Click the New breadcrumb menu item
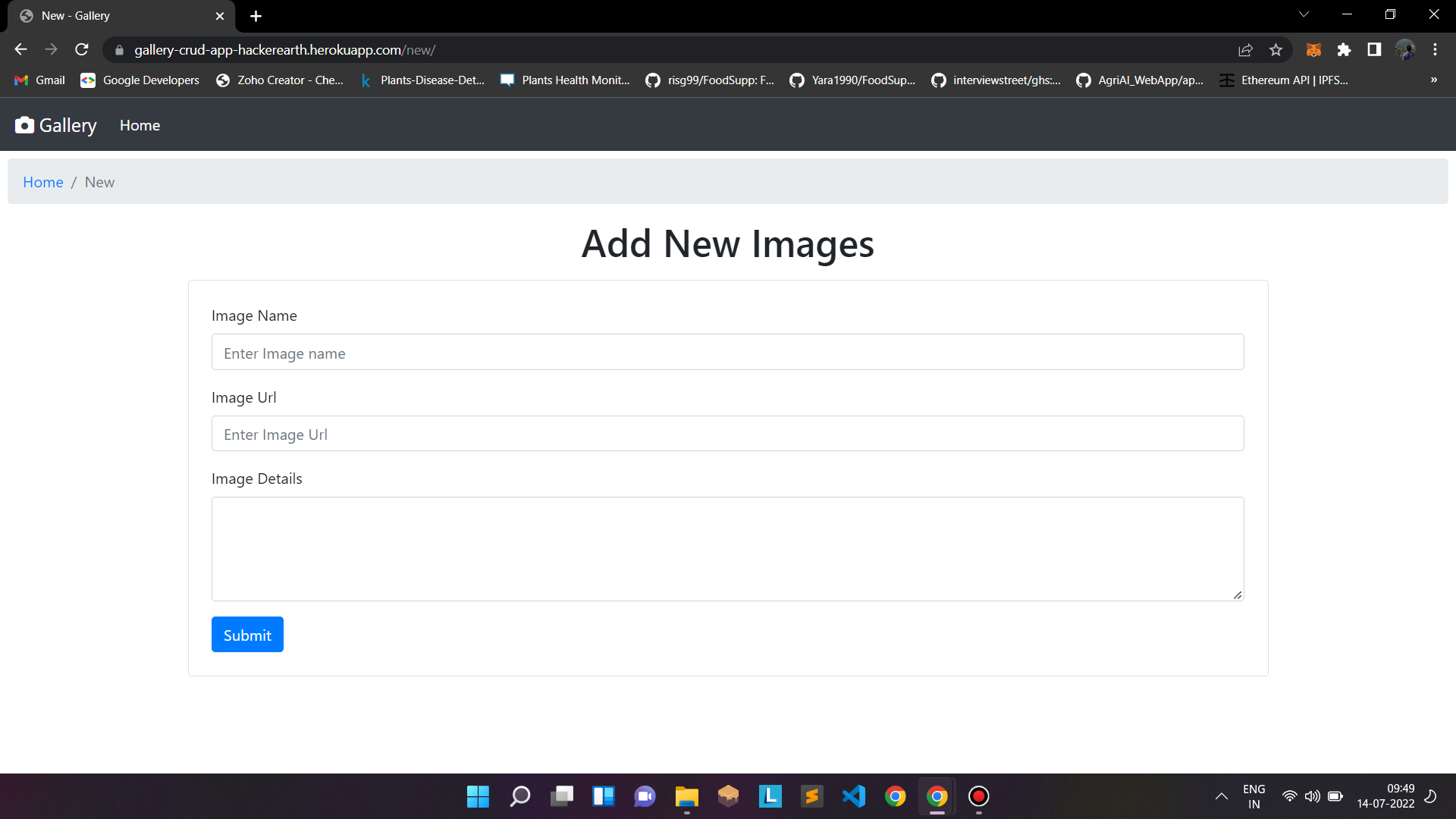The height and width of the screenshot is (819, 1456). 99,182
